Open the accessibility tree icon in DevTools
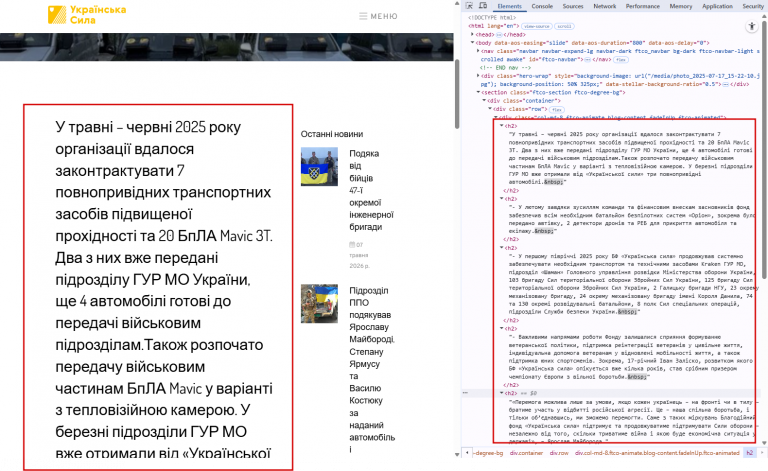Screen dimensions: 768x471 point(751,26)
